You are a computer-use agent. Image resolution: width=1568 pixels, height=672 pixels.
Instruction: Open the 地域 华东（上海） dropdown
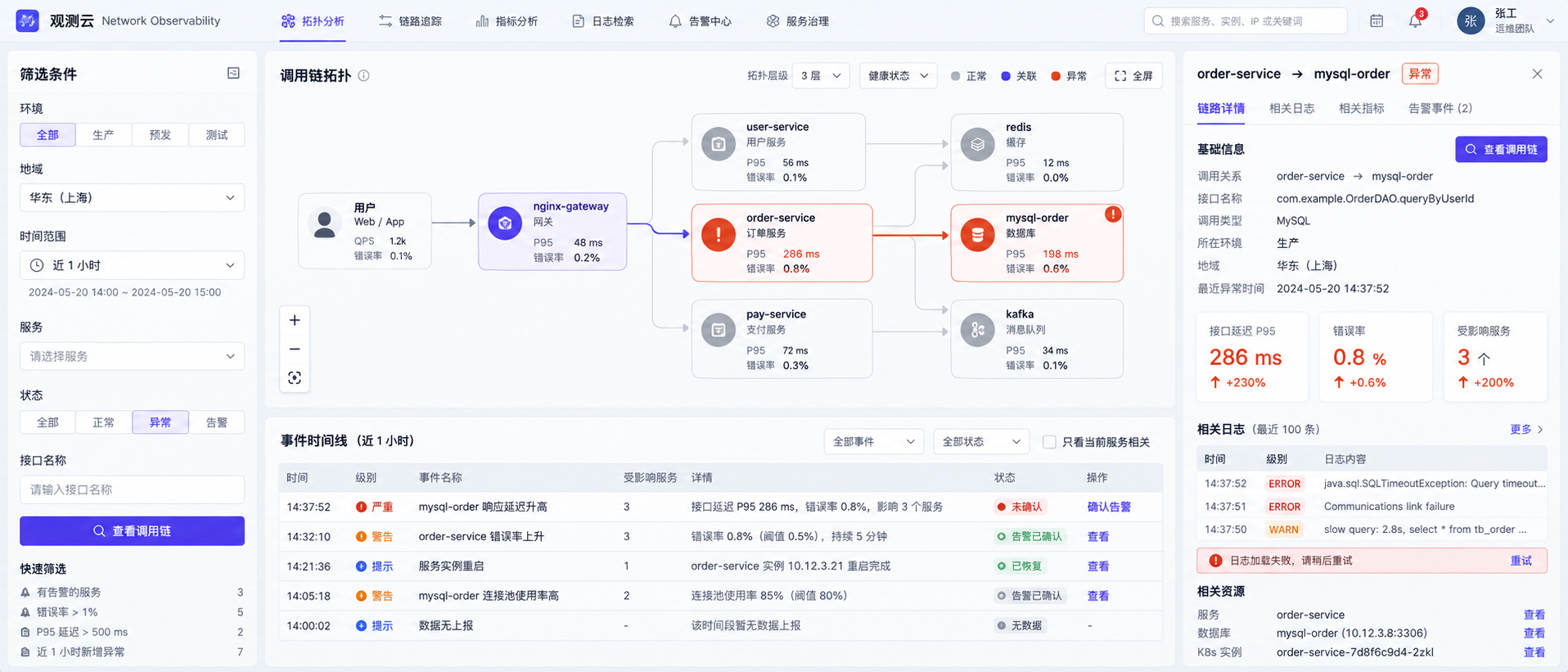pyautogui.click(x=132, y=197)
